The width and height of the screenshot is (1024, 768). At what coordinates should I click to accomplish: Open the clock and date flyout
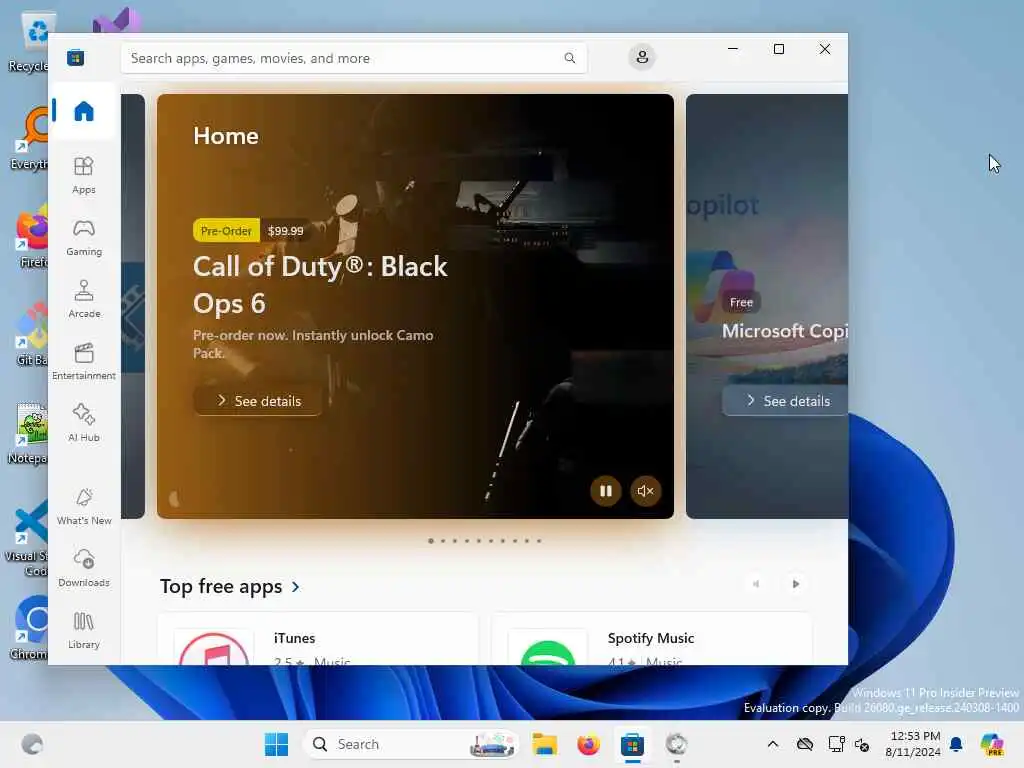[x=914, y=744]
